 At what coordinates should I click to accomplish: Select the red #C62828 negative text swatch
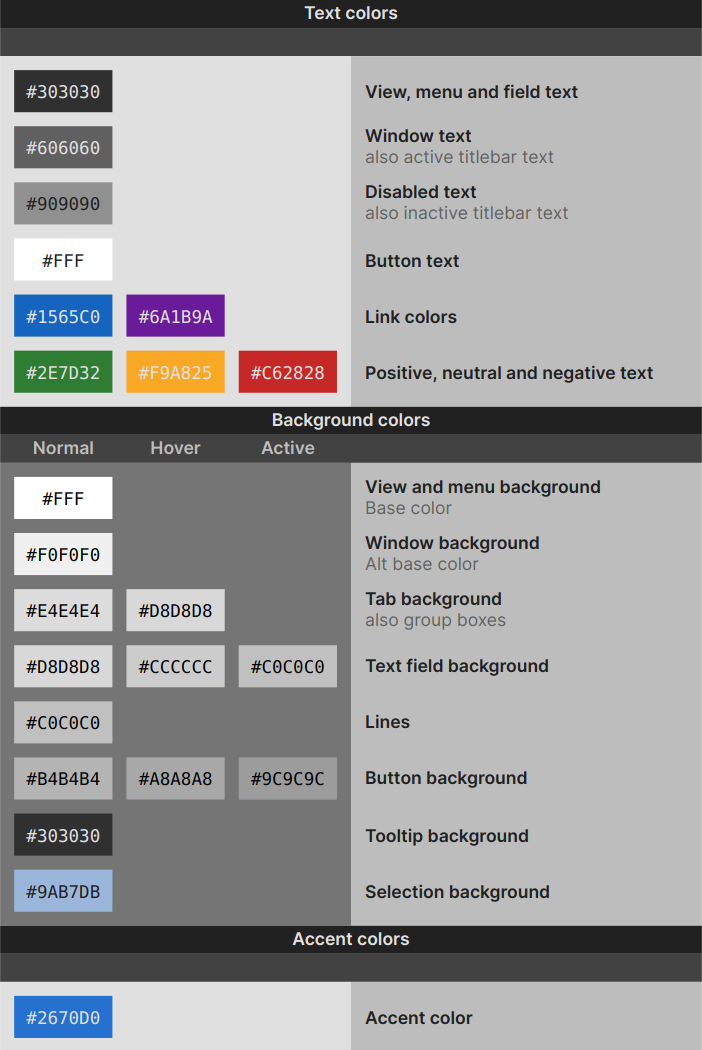click(x=288, y=372)
